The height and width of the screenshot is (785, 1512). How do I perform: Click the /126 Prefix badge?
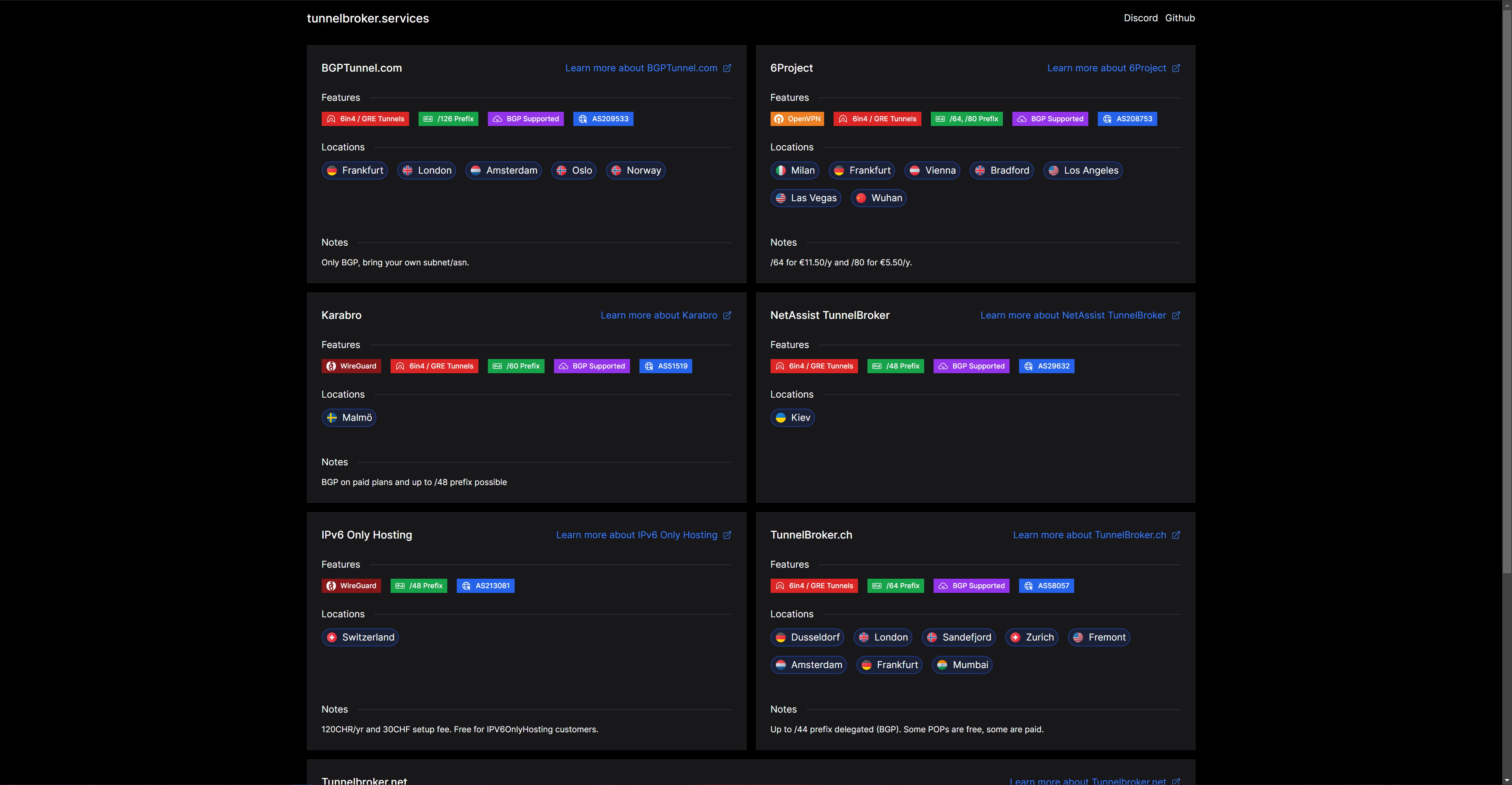pos(448,119)
